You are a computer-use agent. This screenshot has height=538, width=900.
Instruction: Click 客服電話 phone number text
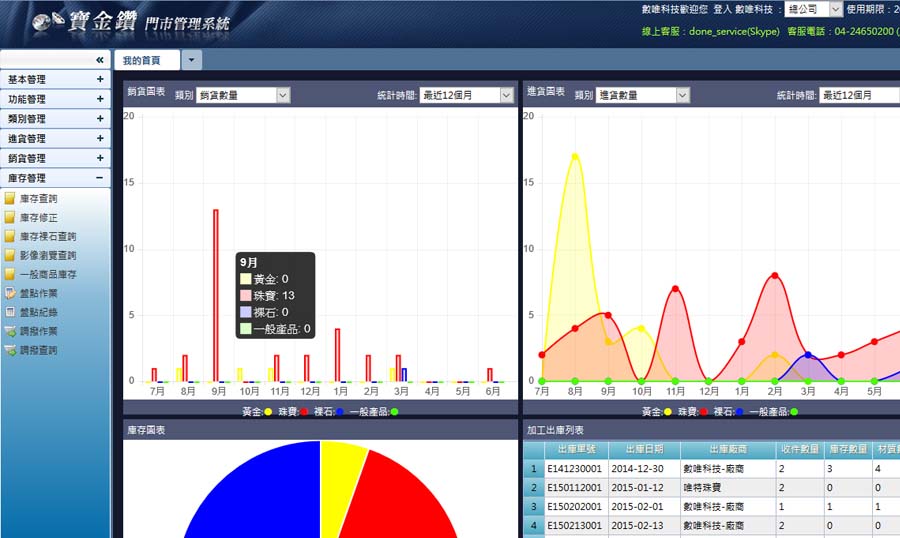[x=843, y=32]
